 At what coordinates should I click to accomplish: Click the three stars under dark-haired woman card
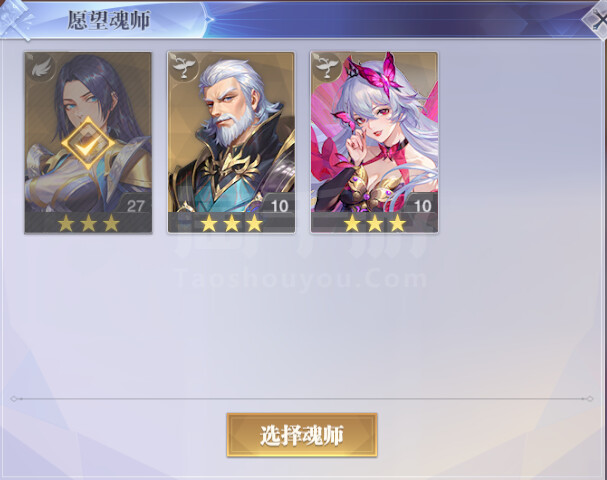point(88,223)
